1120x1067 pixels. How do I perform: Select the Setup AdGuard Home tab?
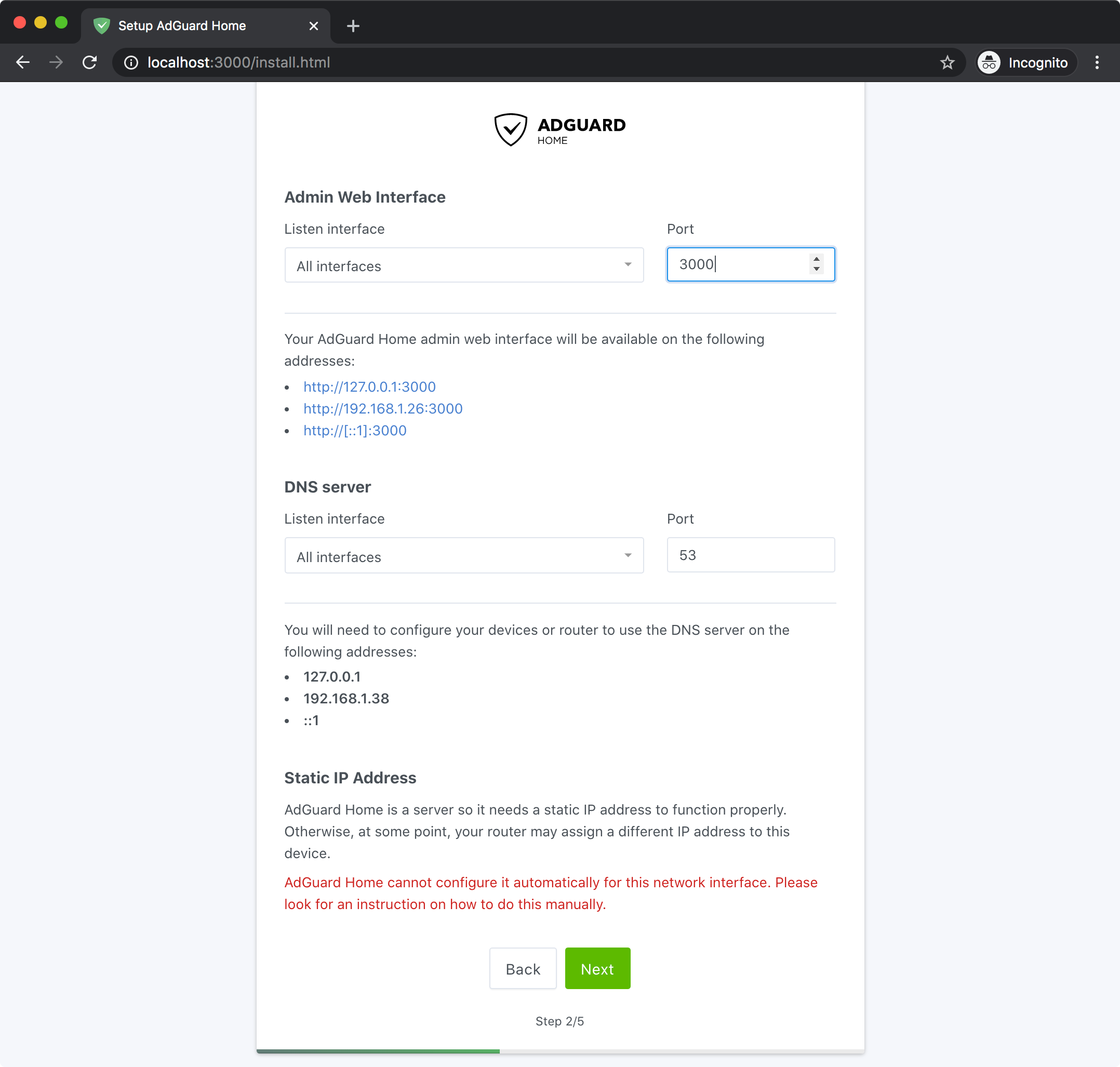(x=205, y=26)
